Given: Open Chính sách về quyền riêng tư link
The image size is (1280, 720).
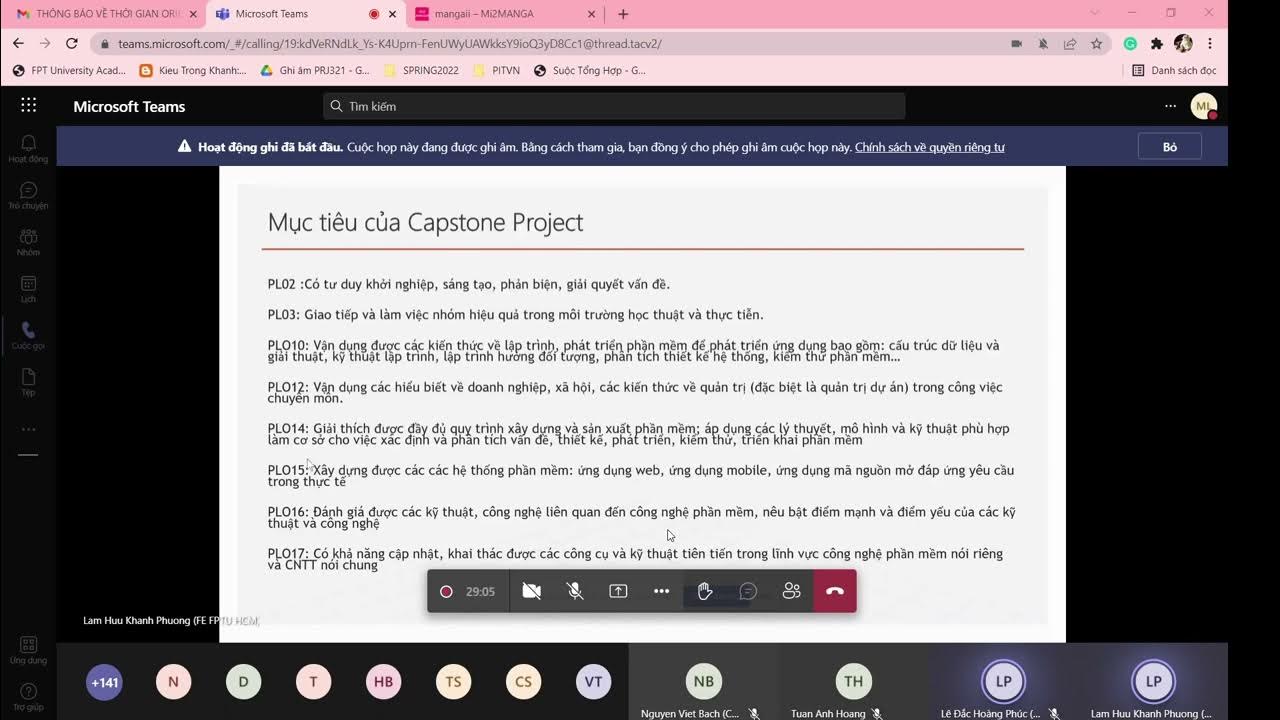Looking at the screenshot, I should tap(930, 147).
